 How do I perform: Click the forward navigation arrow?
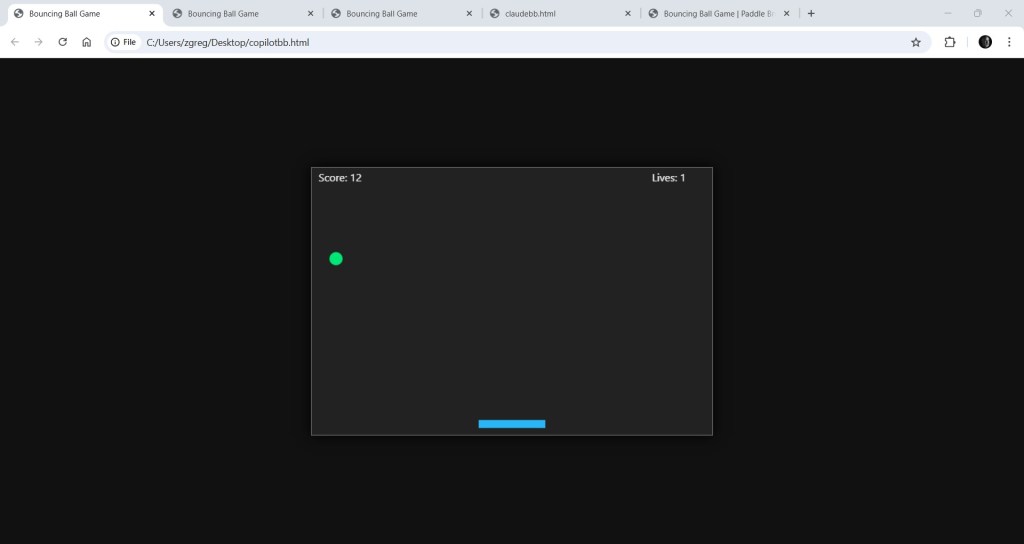point(39,42)
